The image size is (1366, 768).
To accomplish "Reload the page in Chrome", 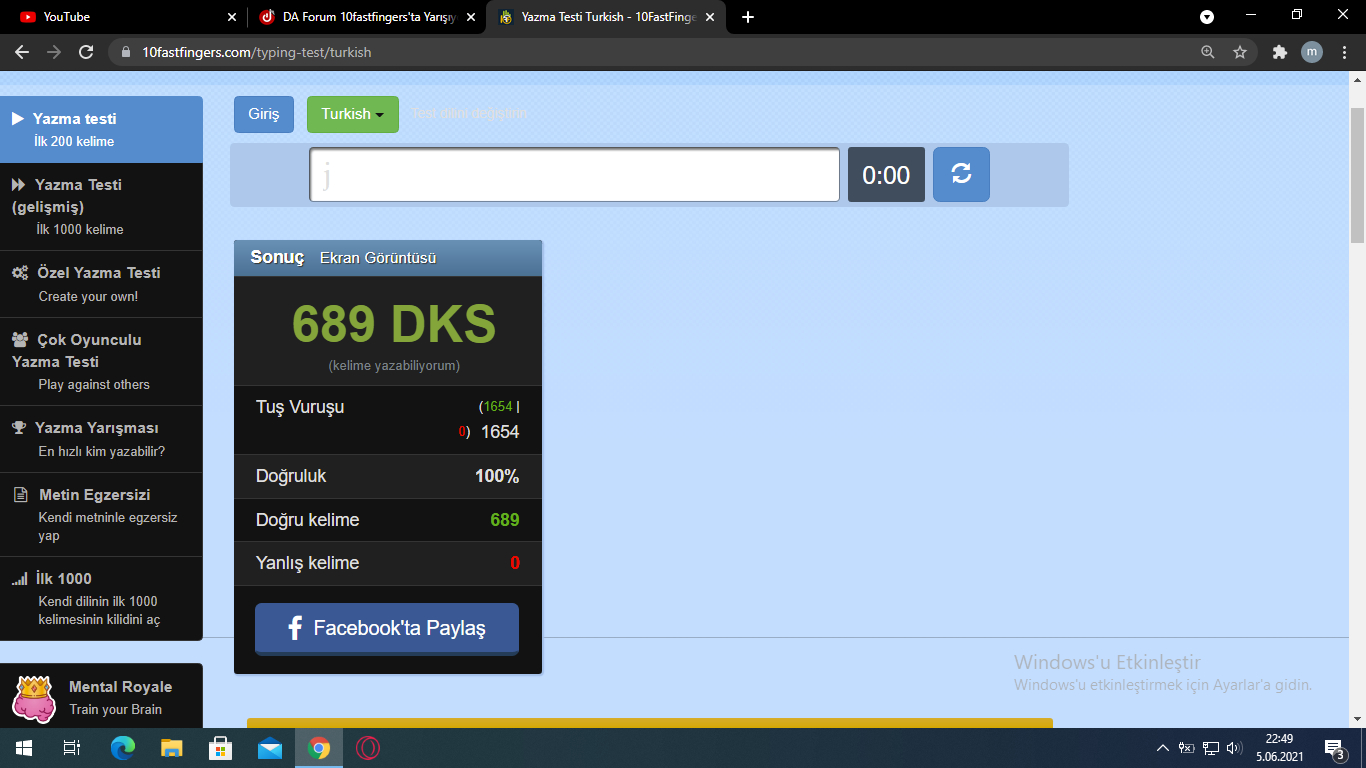I will coord(86,52).
